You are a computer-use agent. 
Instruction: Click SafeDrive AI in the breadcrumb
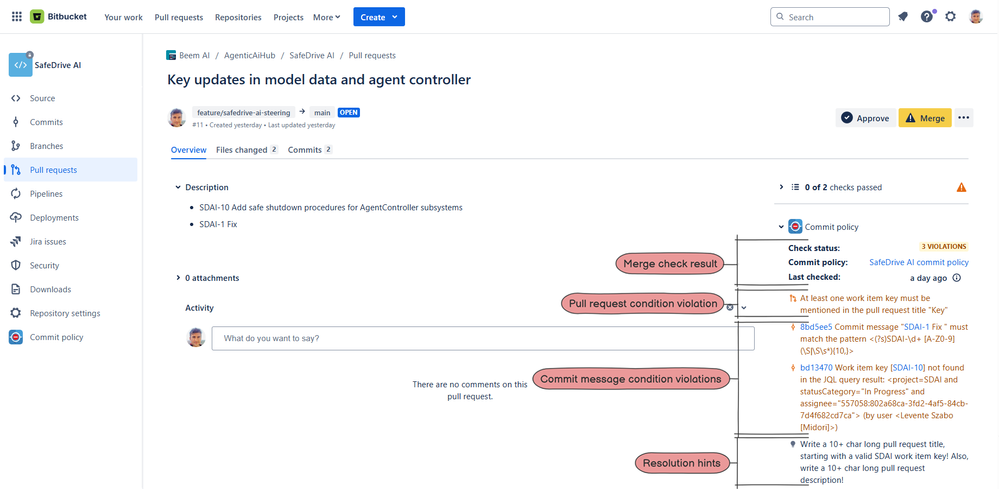pos(312,55)
